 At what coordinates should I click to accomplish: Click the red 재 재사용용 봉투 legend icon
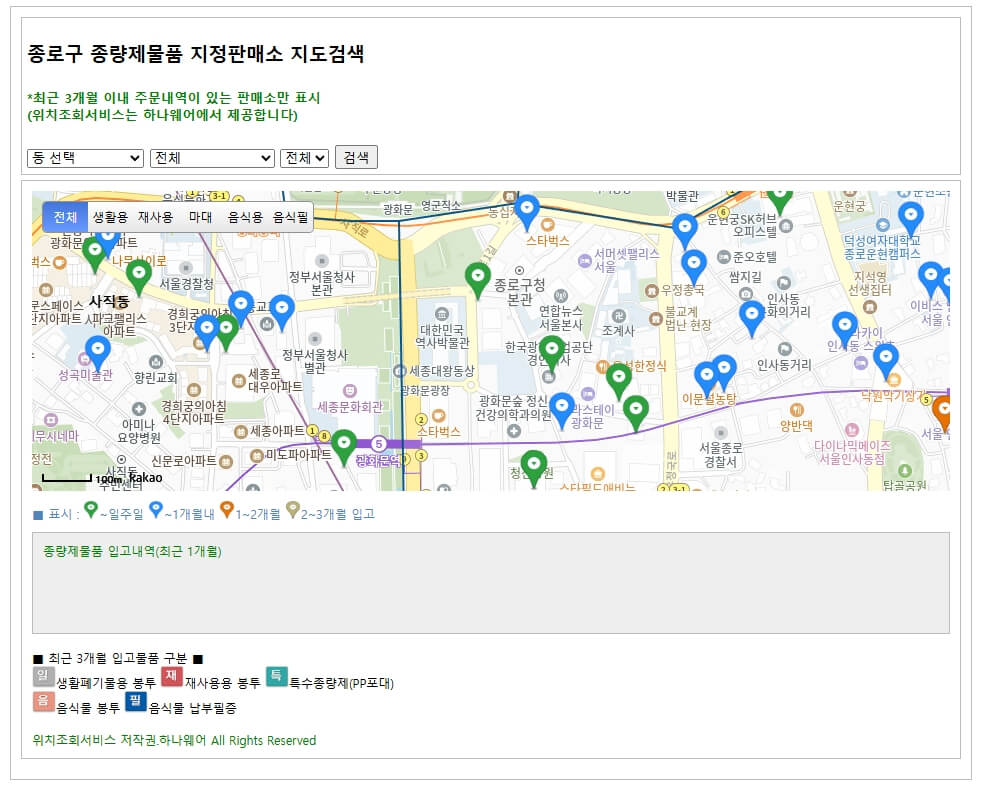pos(172,676)
